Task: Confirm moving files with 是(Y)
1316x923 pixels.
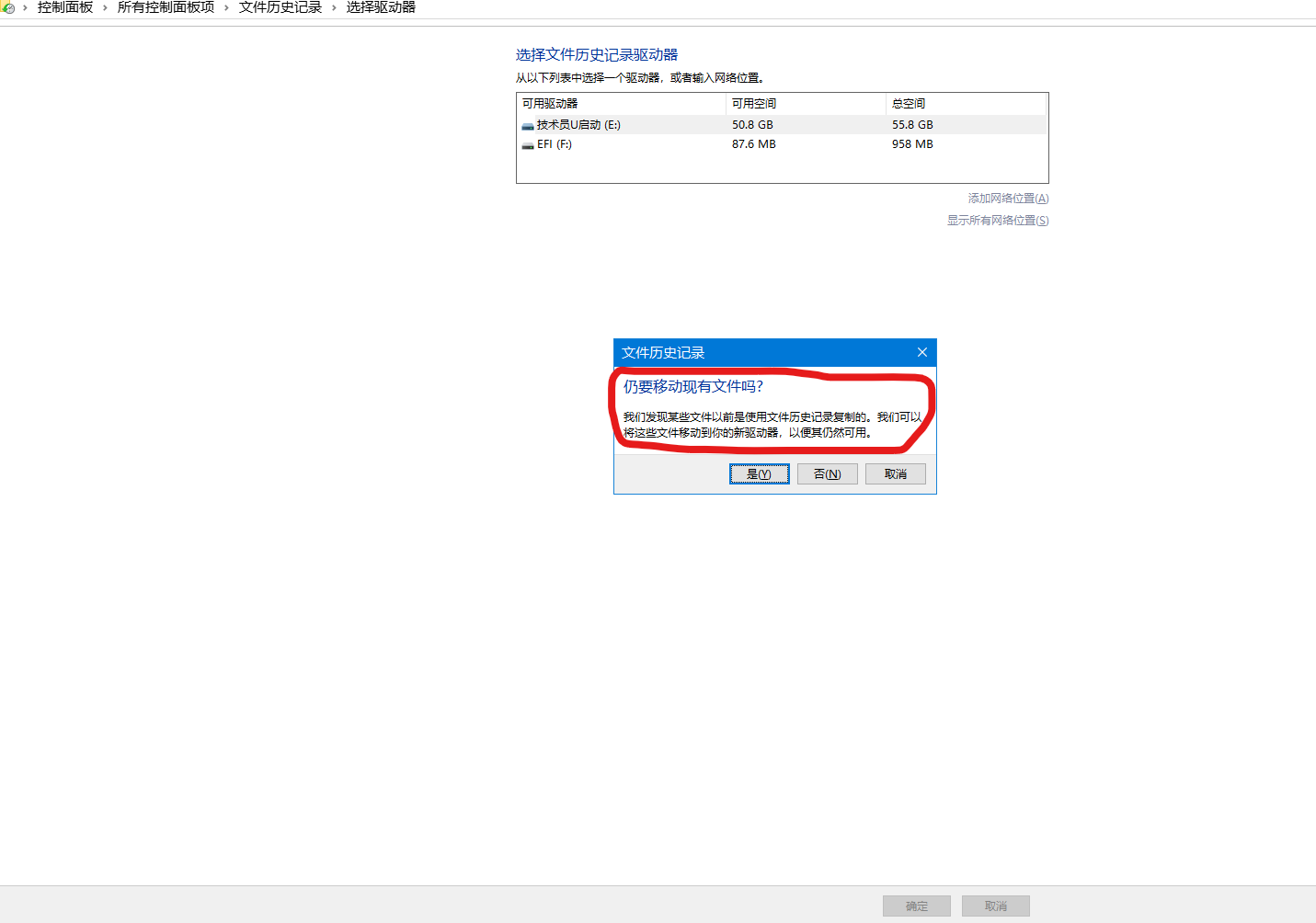Action: (x=760, y=473)
